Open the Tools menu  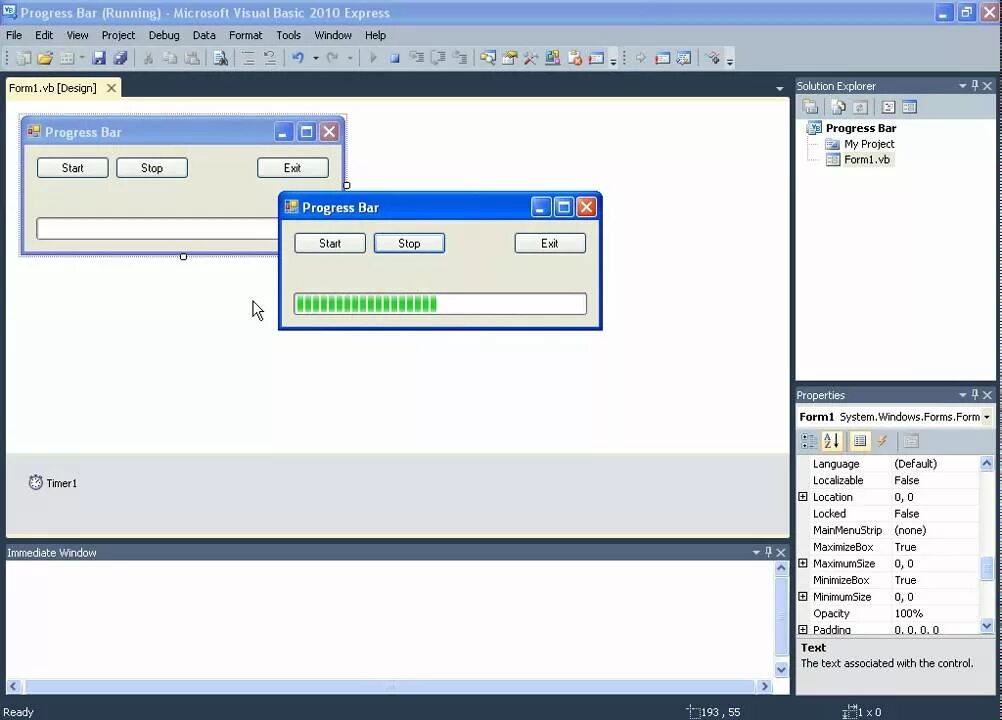[288, 35]
